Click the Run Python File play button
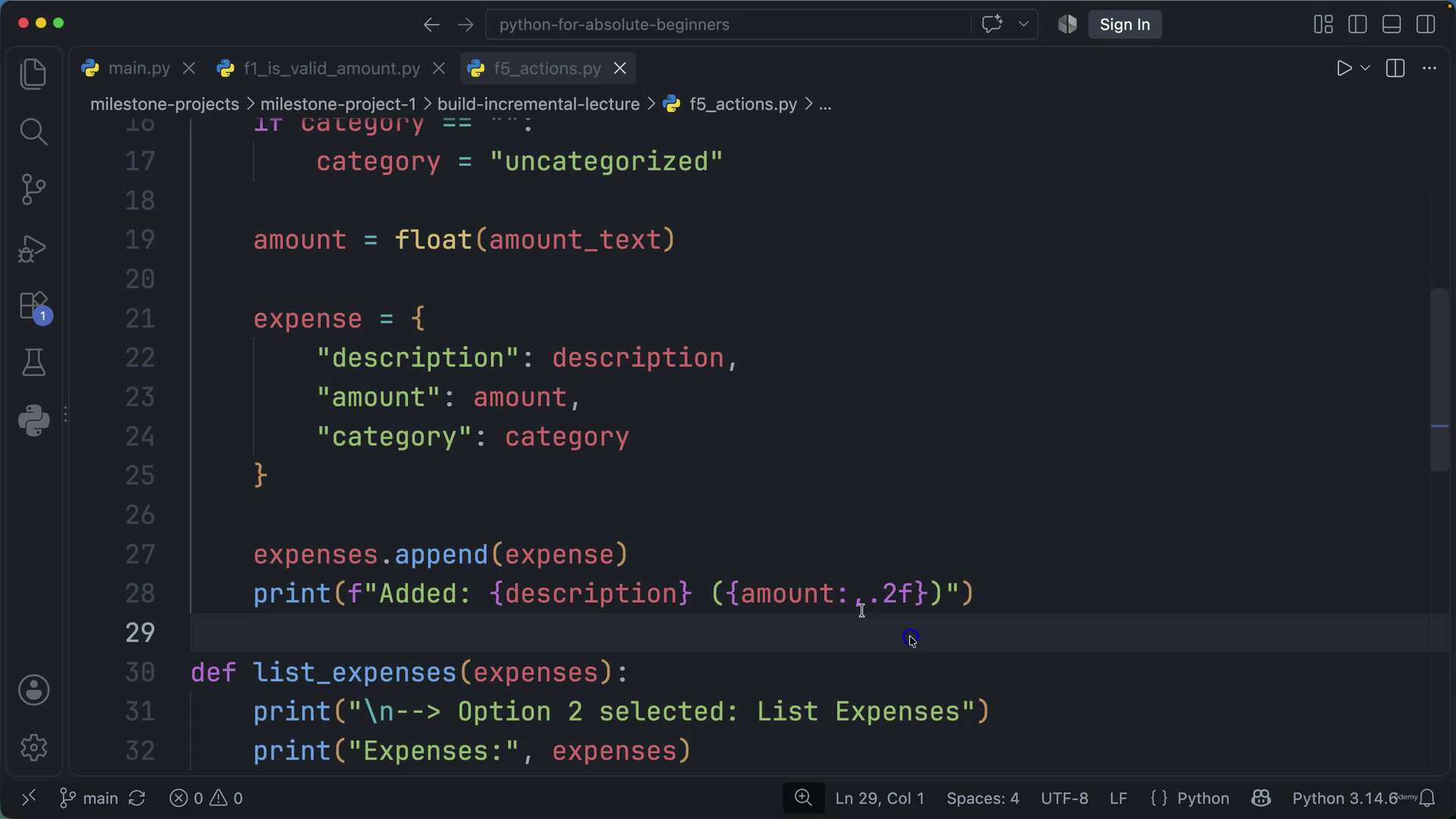This screenshot has width=1456, height=819. point(1344,68)
